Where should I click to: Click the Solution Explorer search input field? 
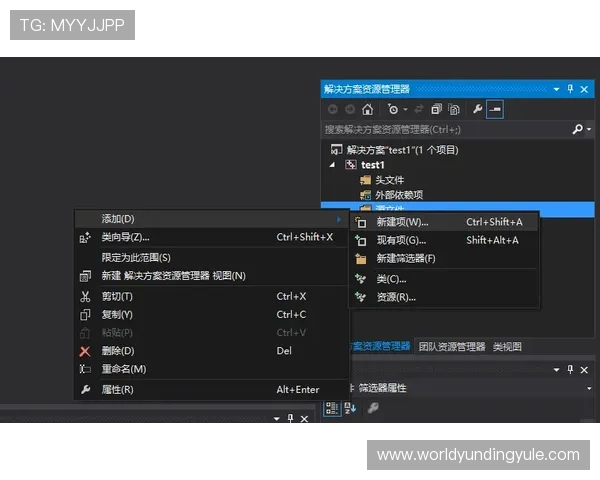point(440,130)
